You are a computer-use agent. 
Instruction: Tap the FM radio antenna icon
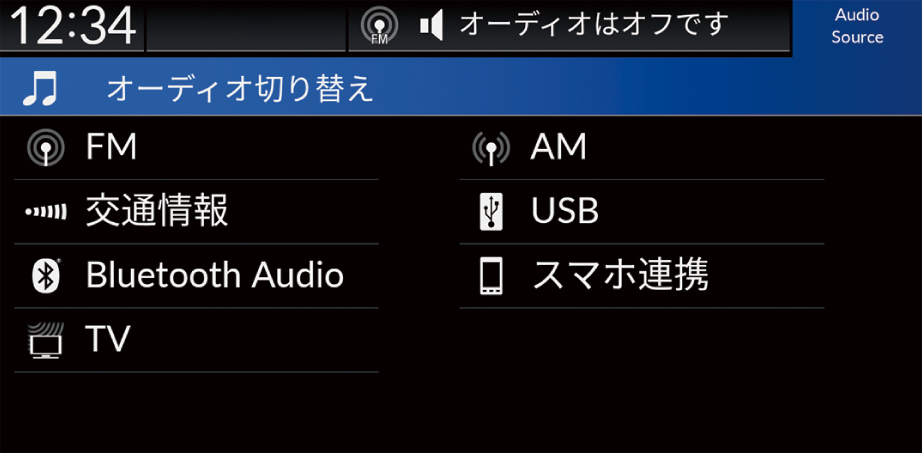tap(45, 148)
